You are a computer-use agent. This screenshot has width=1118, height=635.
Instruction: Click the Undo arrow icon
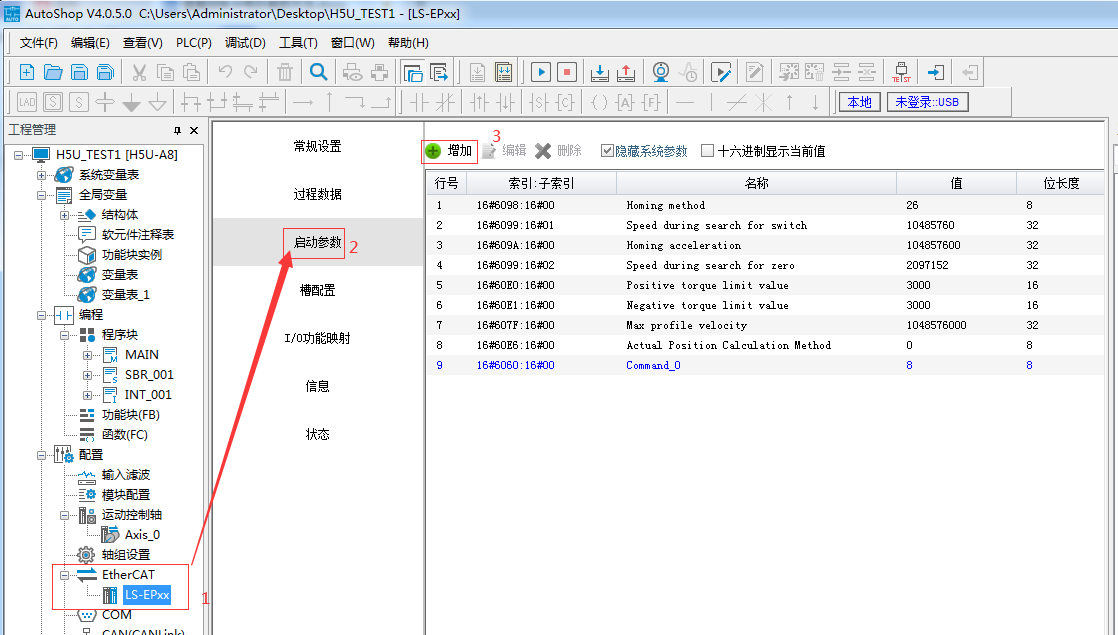[x=225, y=72]
